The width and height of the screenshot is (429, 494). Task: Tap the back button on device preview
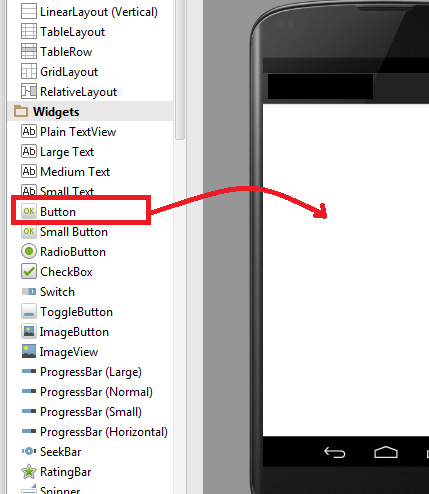(x=334, y=452)
